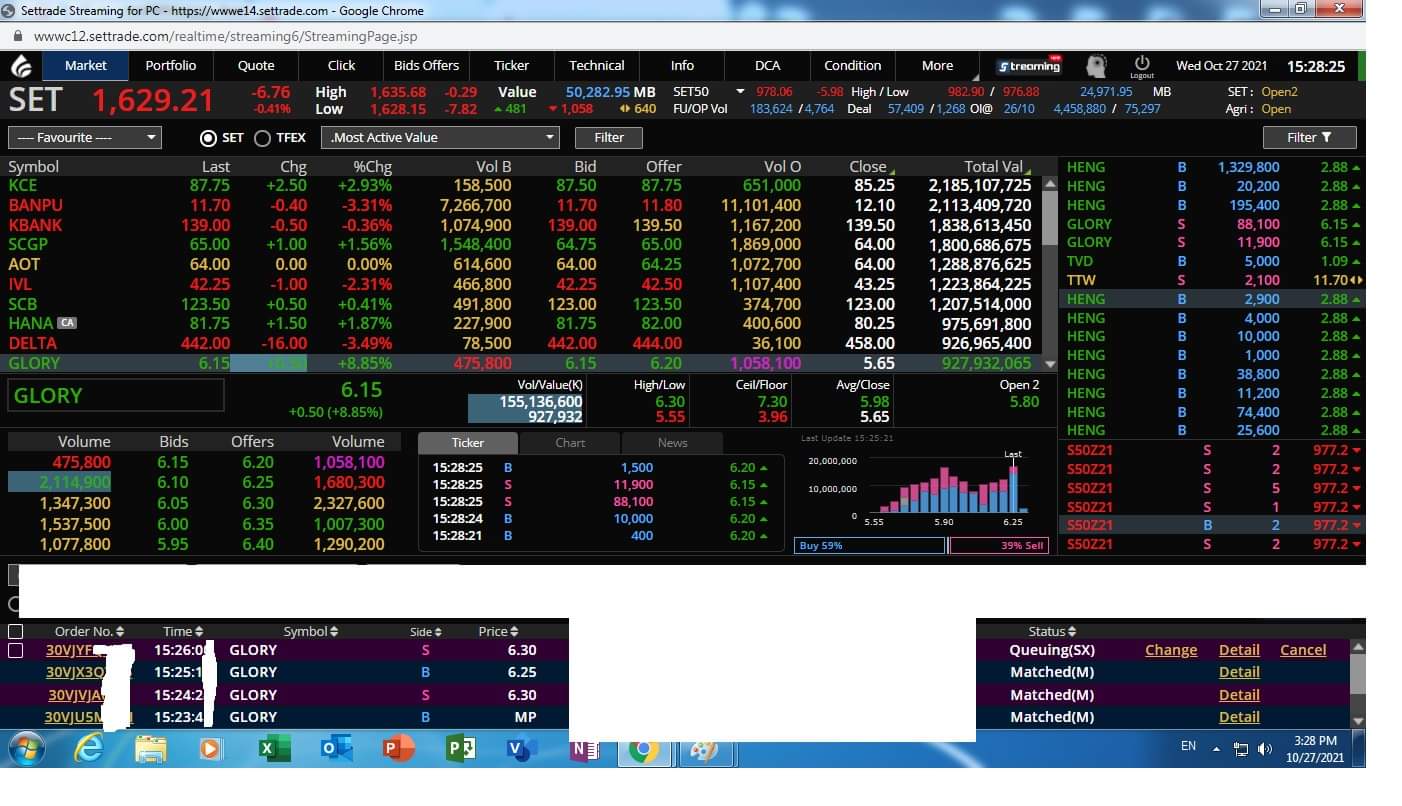This screenshot has width=1402, height=806.
Task: Check the select-all orders checkbox
Action: 15,631
